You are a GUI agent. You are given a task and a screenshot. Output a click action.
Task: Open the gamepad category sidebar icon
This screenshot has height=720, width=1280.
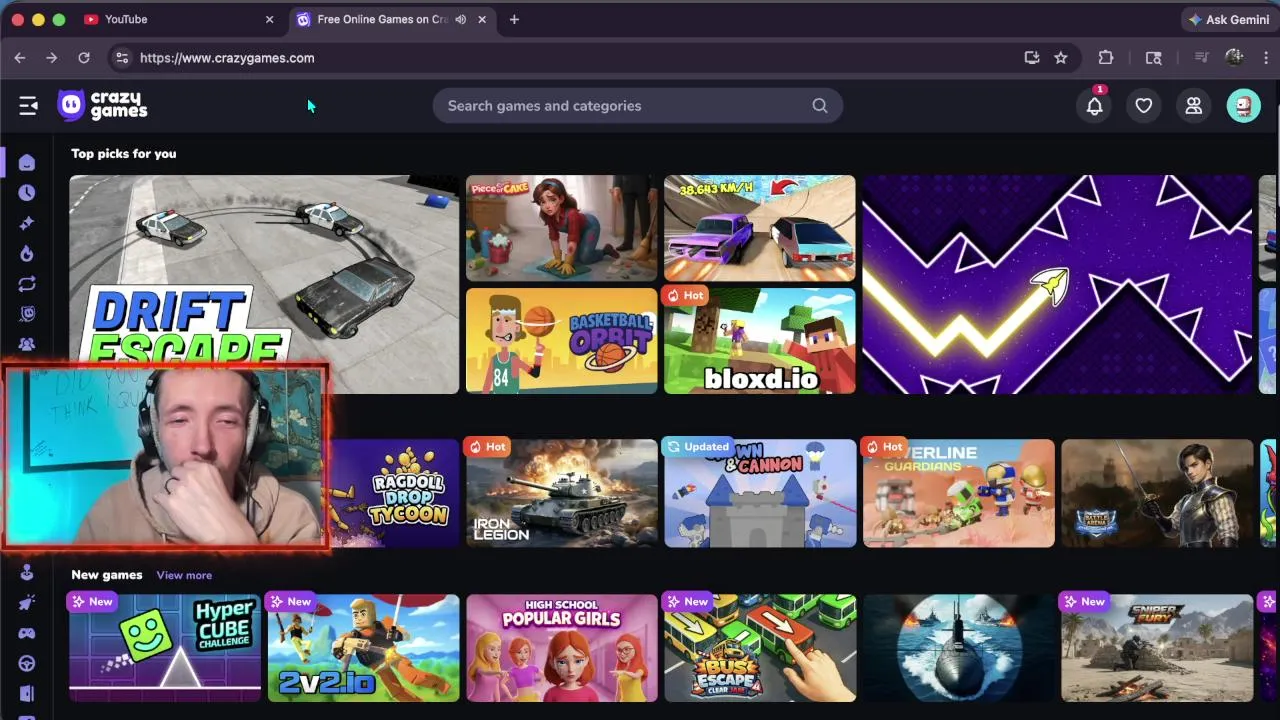27,633
